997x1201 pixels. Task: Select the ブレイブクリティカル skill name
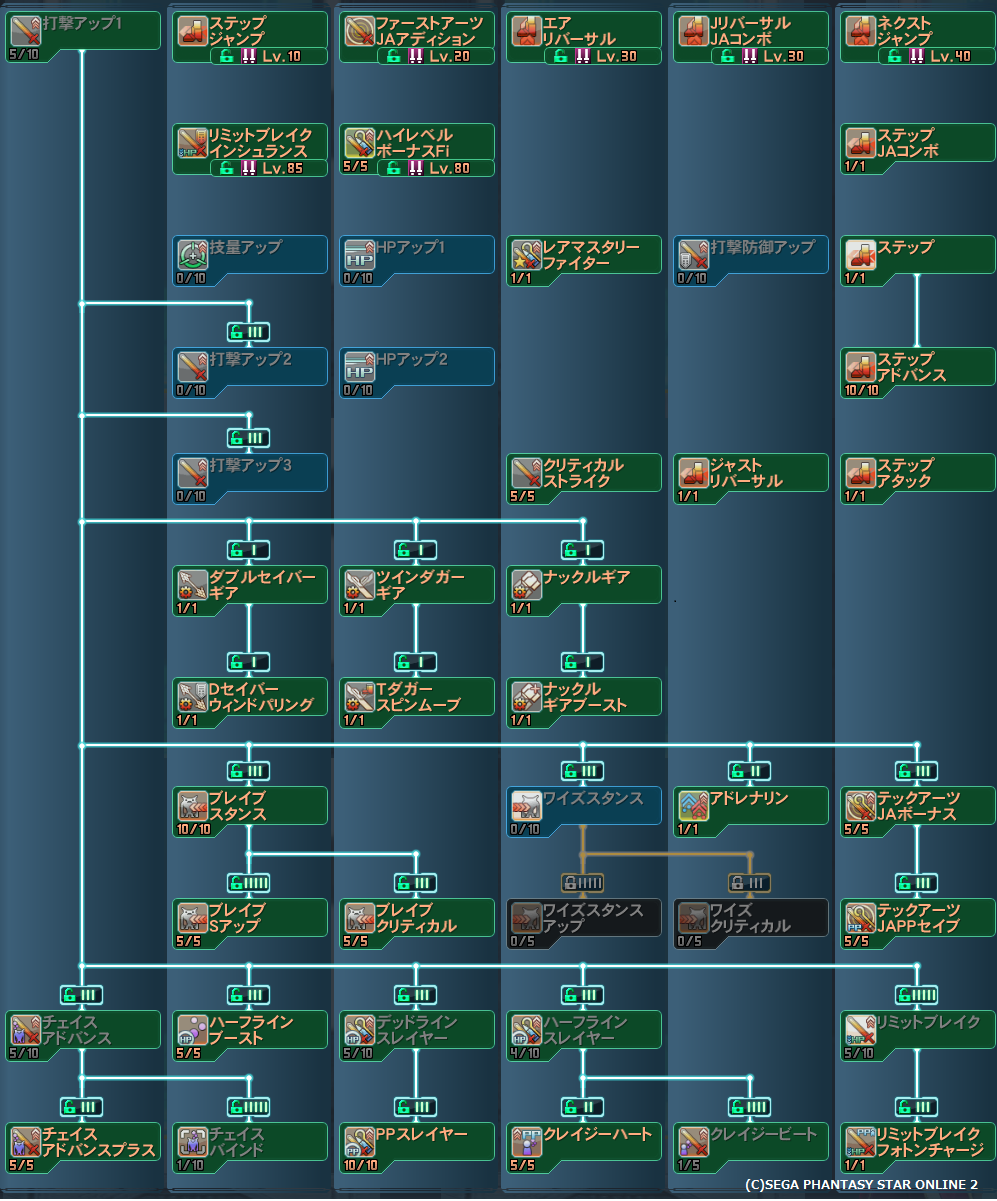coord(416,918)
